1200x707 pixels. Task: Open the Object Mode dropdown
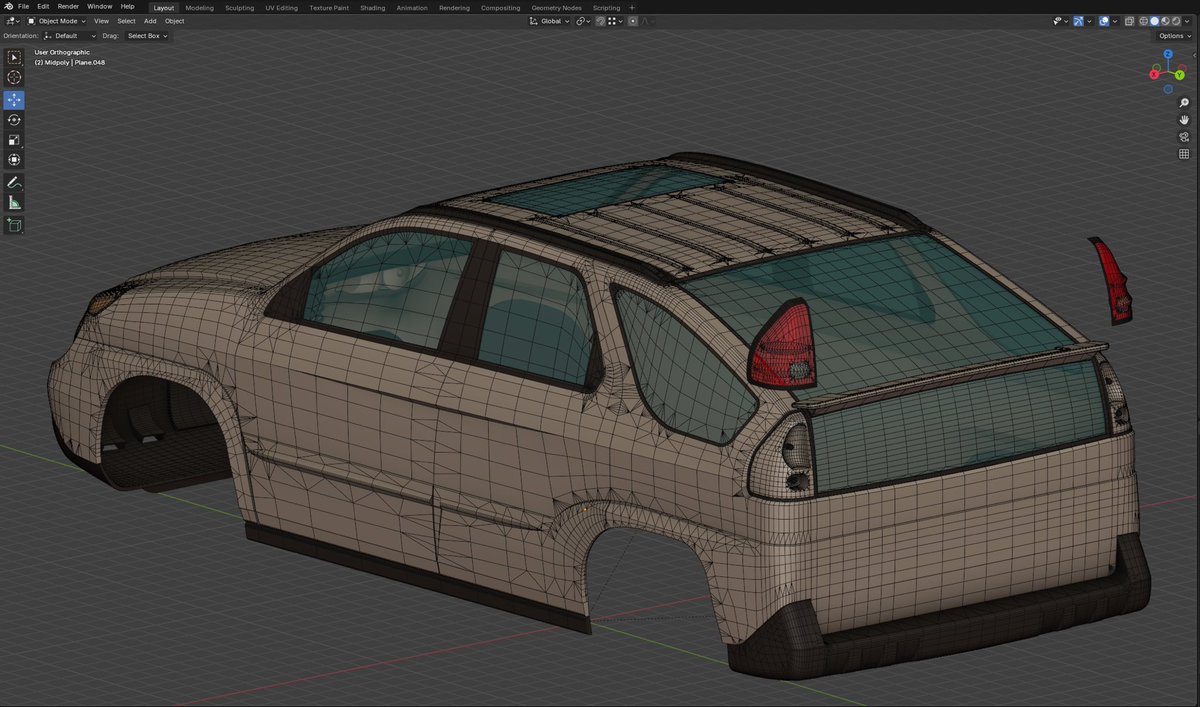56,21
